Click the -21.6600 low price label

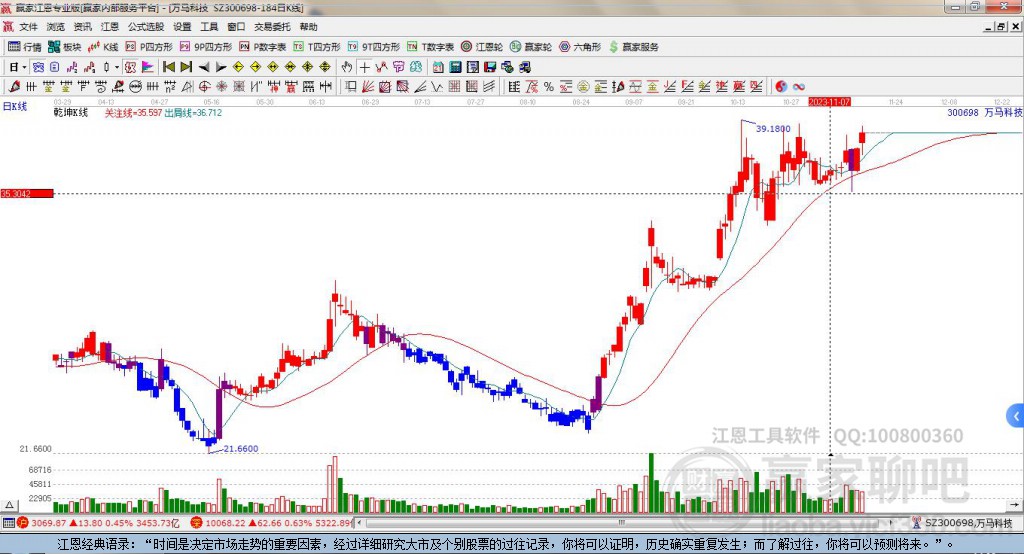239,448
